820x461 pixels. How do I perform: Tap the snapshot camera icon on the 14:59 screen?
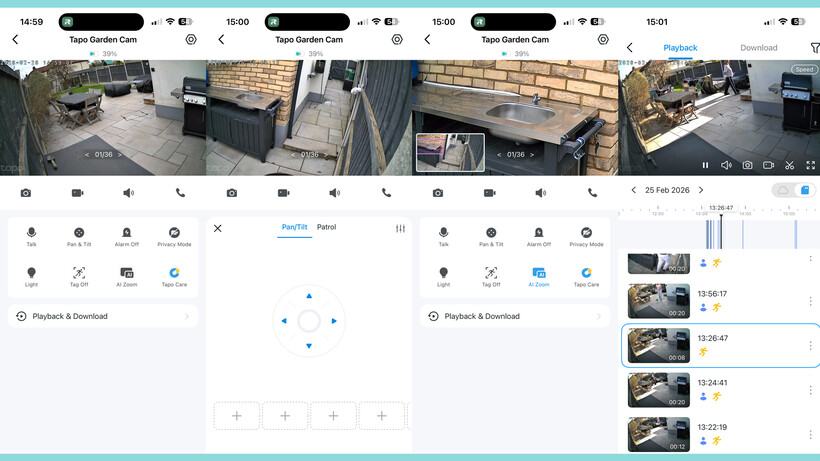pos(26,193)
